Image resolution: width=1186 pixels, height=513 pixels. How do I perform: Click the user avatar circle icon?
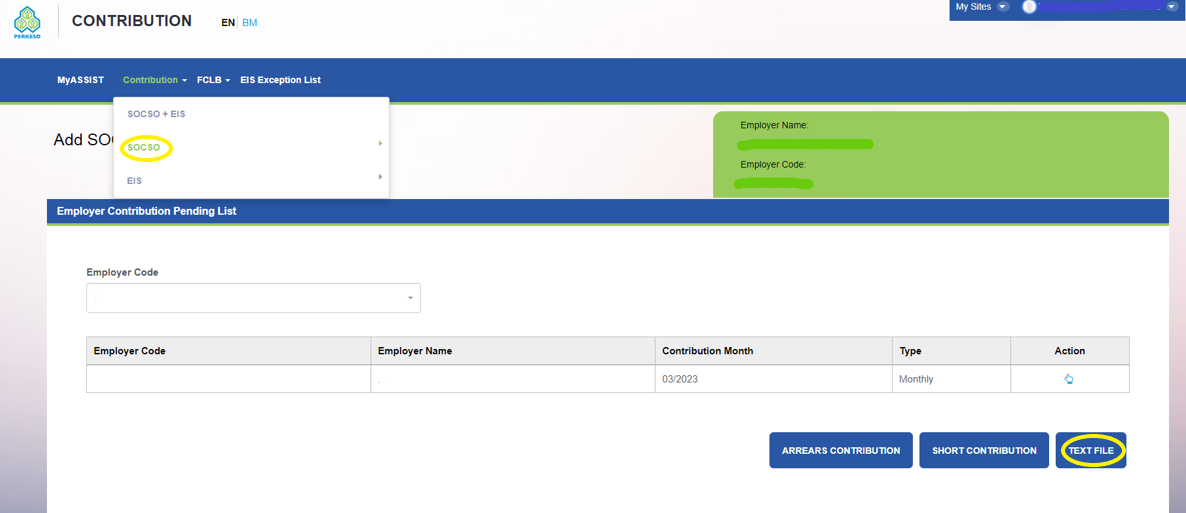pyautogui.click(x=1029, y=7)
